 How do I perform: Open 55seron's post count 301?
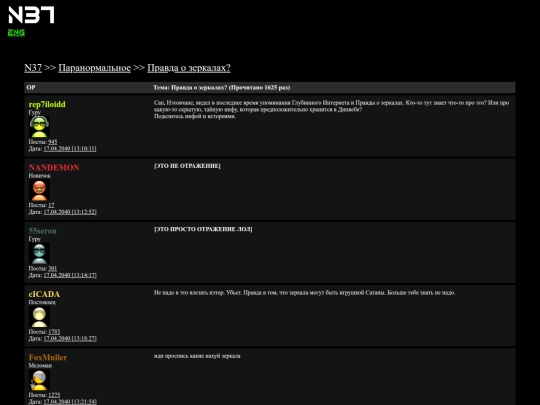[x=52, y=269]
